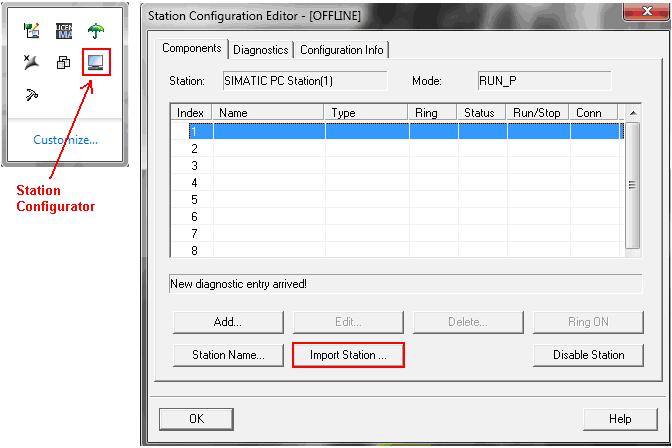The image size is (672, 448).
Task: Select index row 4
Action: tap(397, 183)
